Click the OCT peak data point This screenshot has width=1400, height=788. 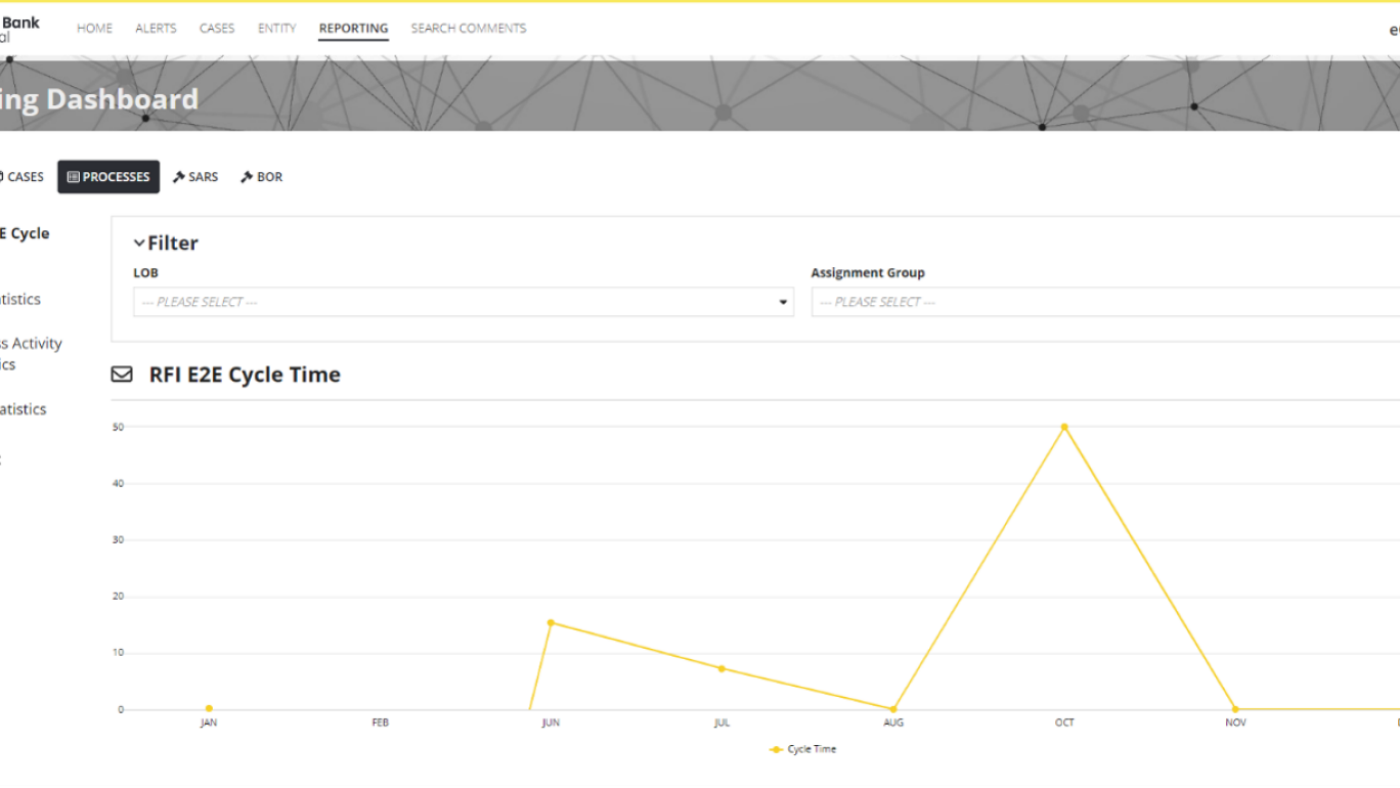[x=1064, y=427]
